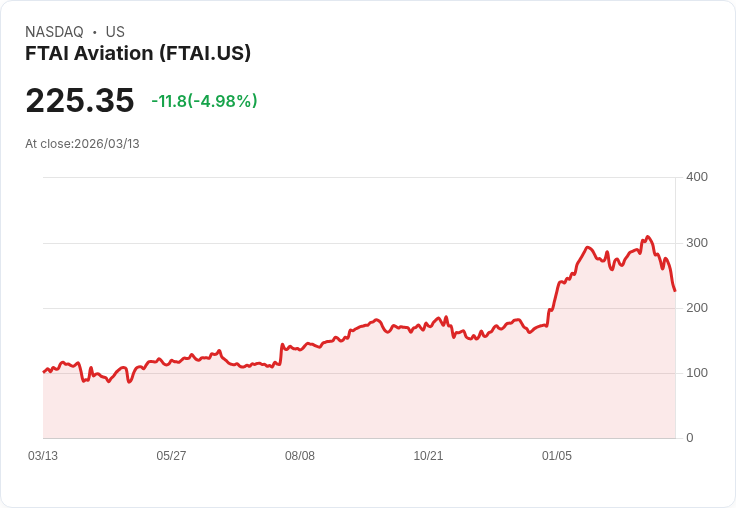This screenshot has height=508, width=736.
Task: Click the 225.35 price value
Action: [x=80, y=101]
